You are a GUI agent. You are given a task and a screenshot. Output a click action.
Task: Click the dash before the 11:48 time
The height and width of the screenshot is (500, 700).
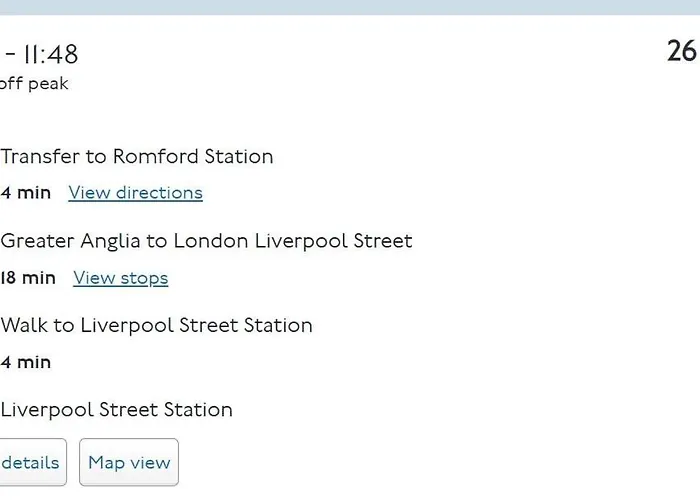pos(10,55)
